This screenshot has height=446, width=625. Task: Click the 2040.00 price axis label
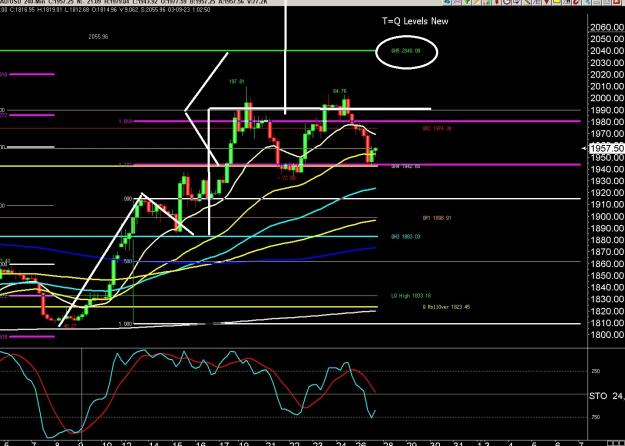tap(606, 51)
